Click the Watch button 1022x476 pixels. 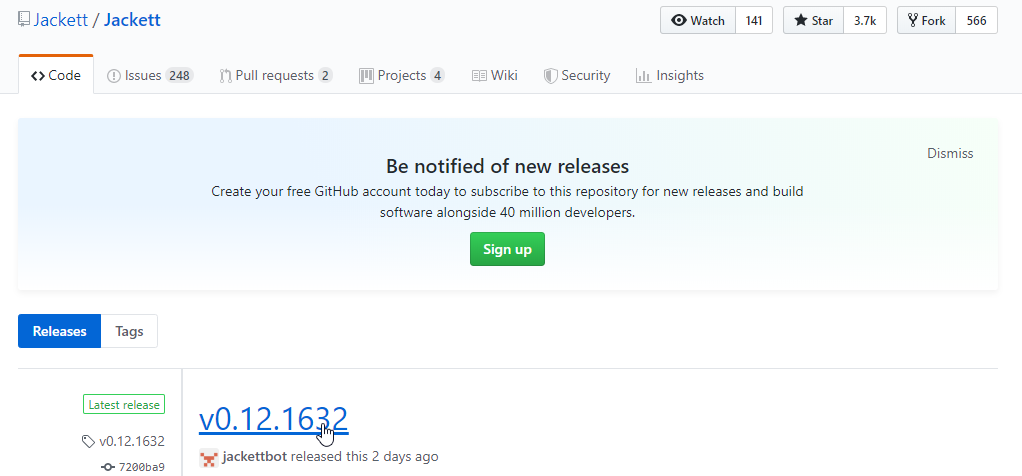tap(698, 20)
